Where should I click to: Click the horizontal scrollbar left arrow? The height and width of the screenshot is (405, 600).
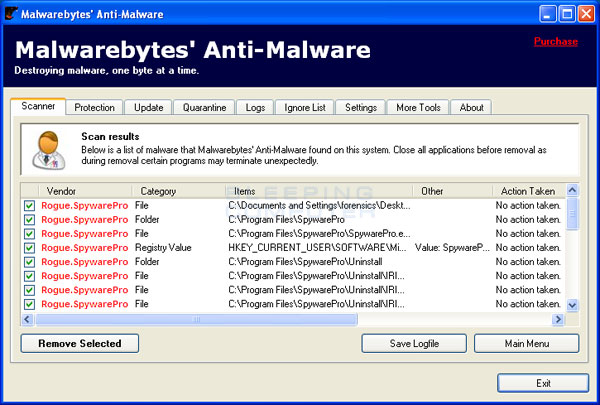click(27, 319)
